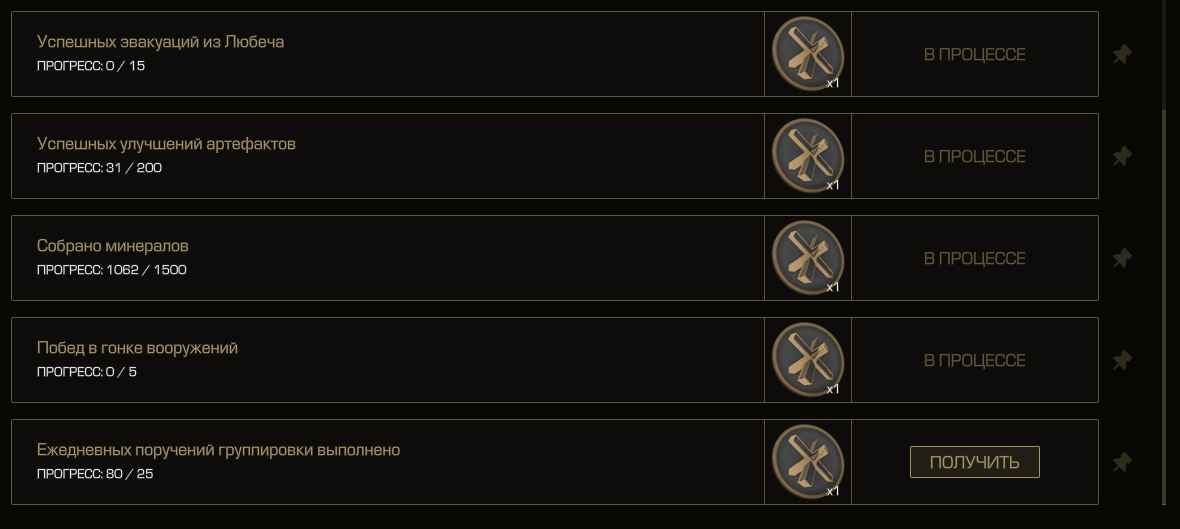
Task: Click the vertical scrollbar on the right
Action: (1164, 307)
